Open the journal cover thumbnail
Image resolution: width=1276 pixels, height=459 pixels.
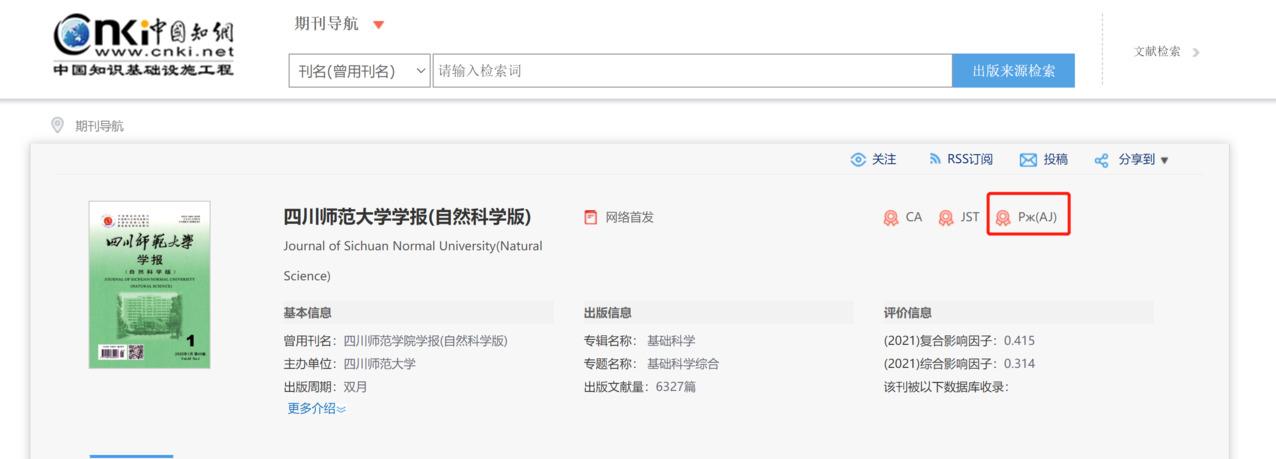pyautogui.click(x=150, y=285)
